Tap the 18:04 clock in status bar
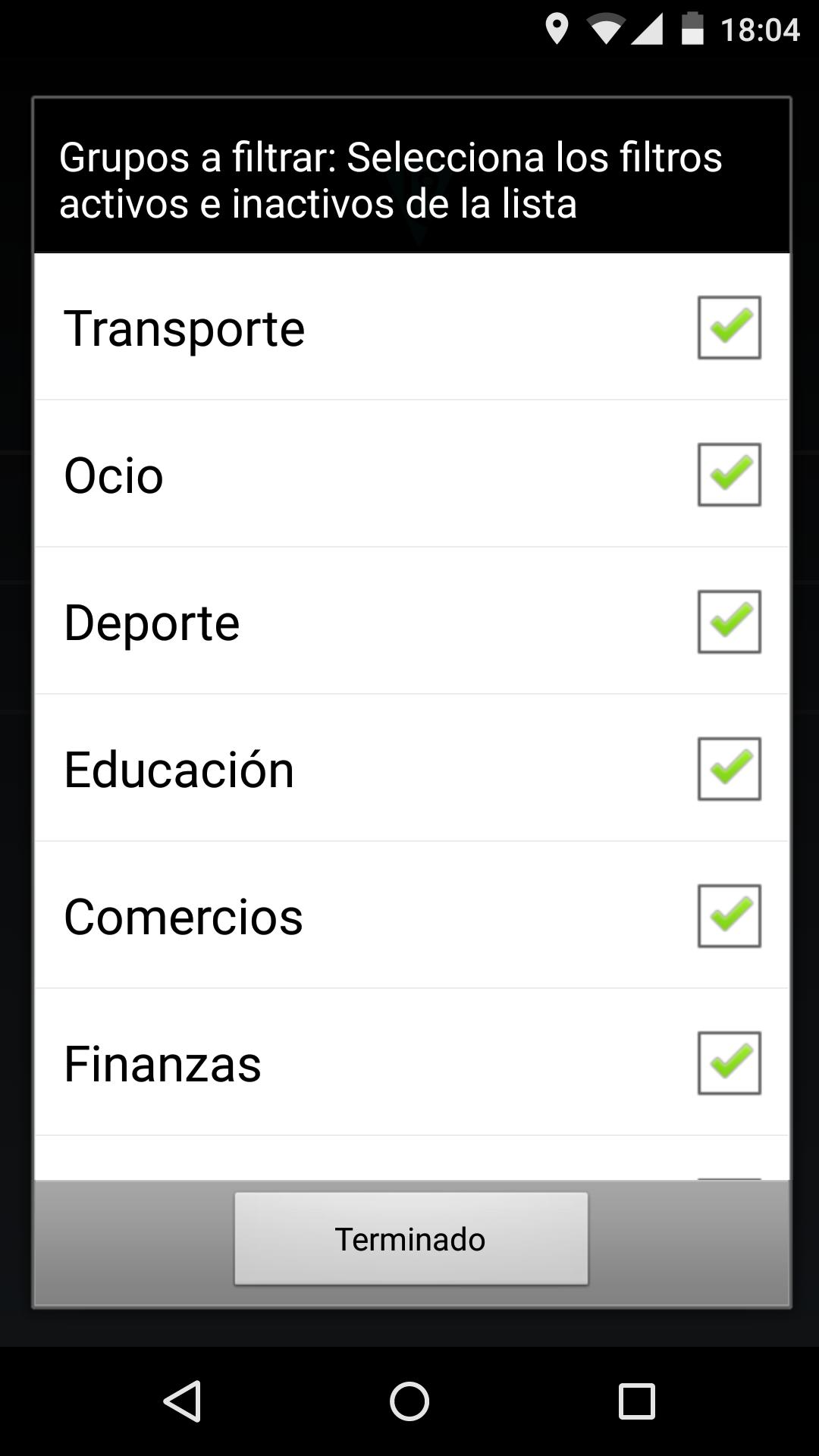The height and width of the screenshot is (1456, 819). (x=760, y=30)
